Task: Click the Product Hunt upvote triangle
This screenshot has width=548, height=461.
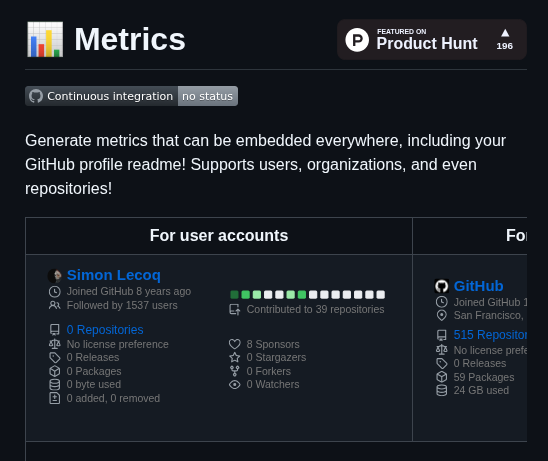Action: 505,33
